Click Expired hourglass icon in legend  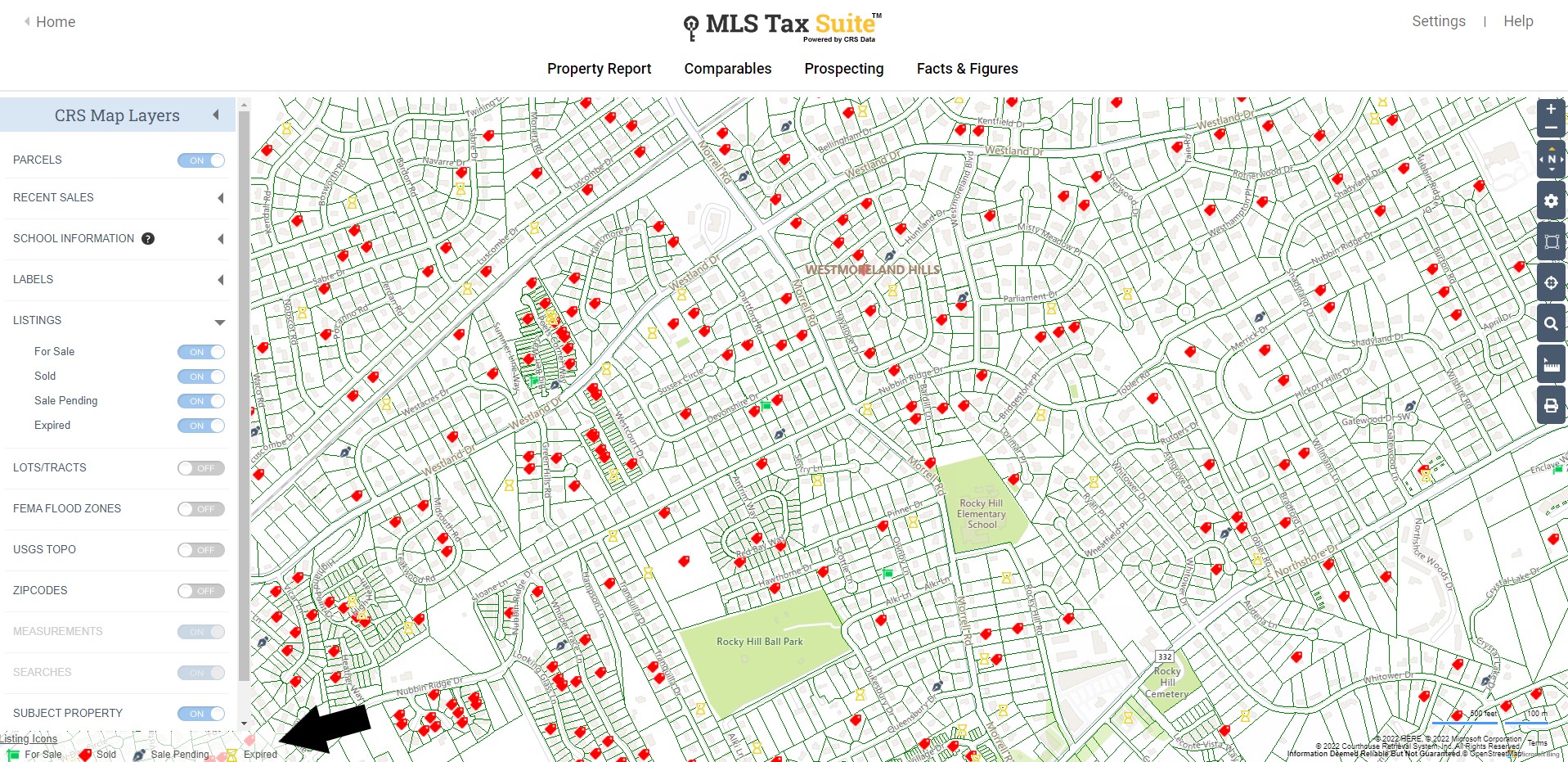point(232,755)
